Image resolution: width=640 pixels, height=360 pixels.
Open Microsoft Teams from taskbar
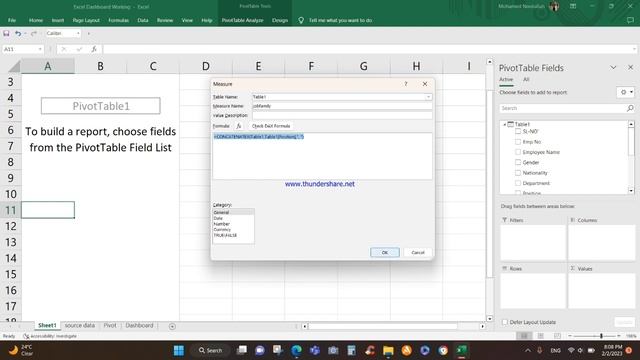pos(315,350)
